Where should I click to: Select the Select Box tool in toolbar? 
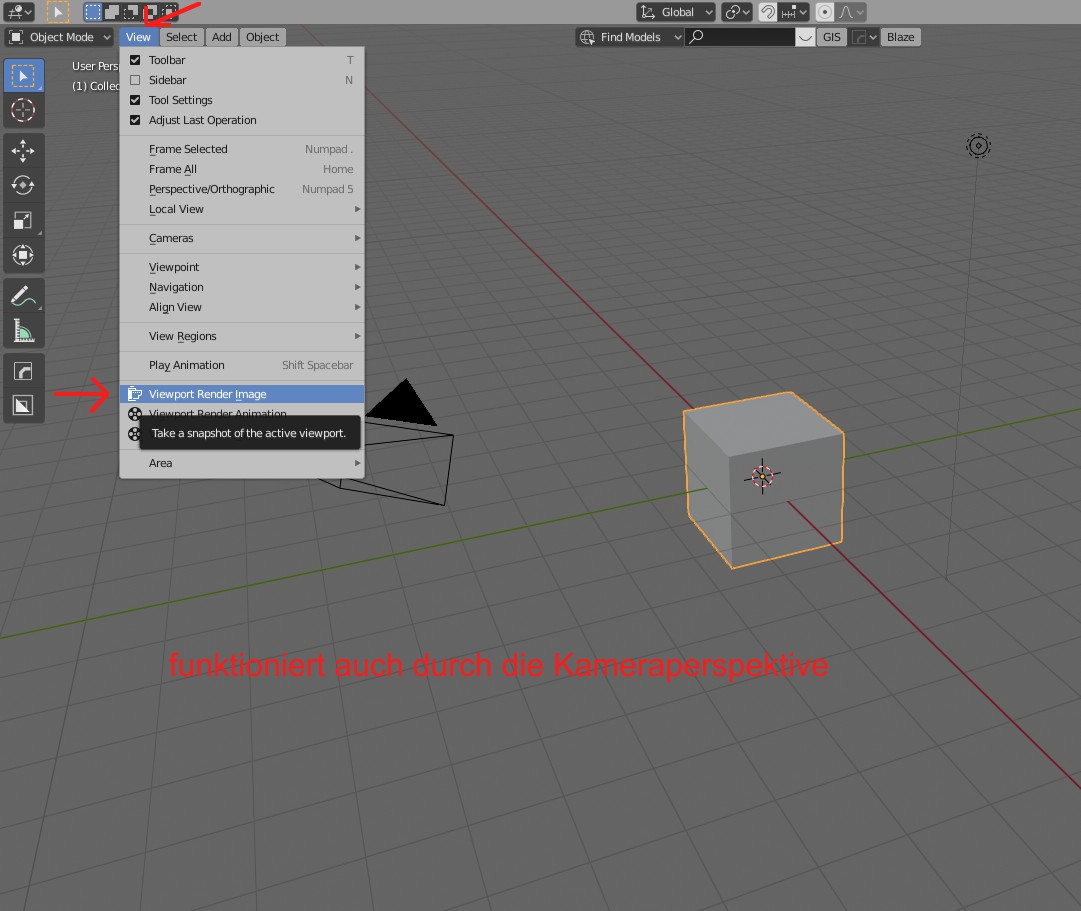tap(23, 76)
